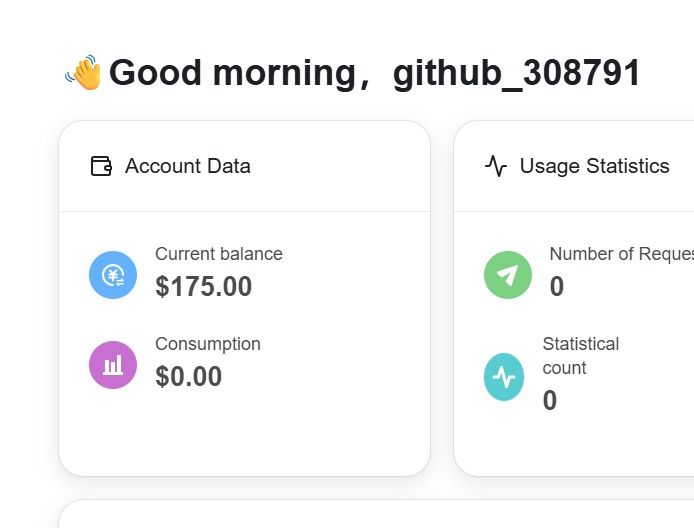
Task: Click the Good morning greeting heading
Action: coord(374,73)
